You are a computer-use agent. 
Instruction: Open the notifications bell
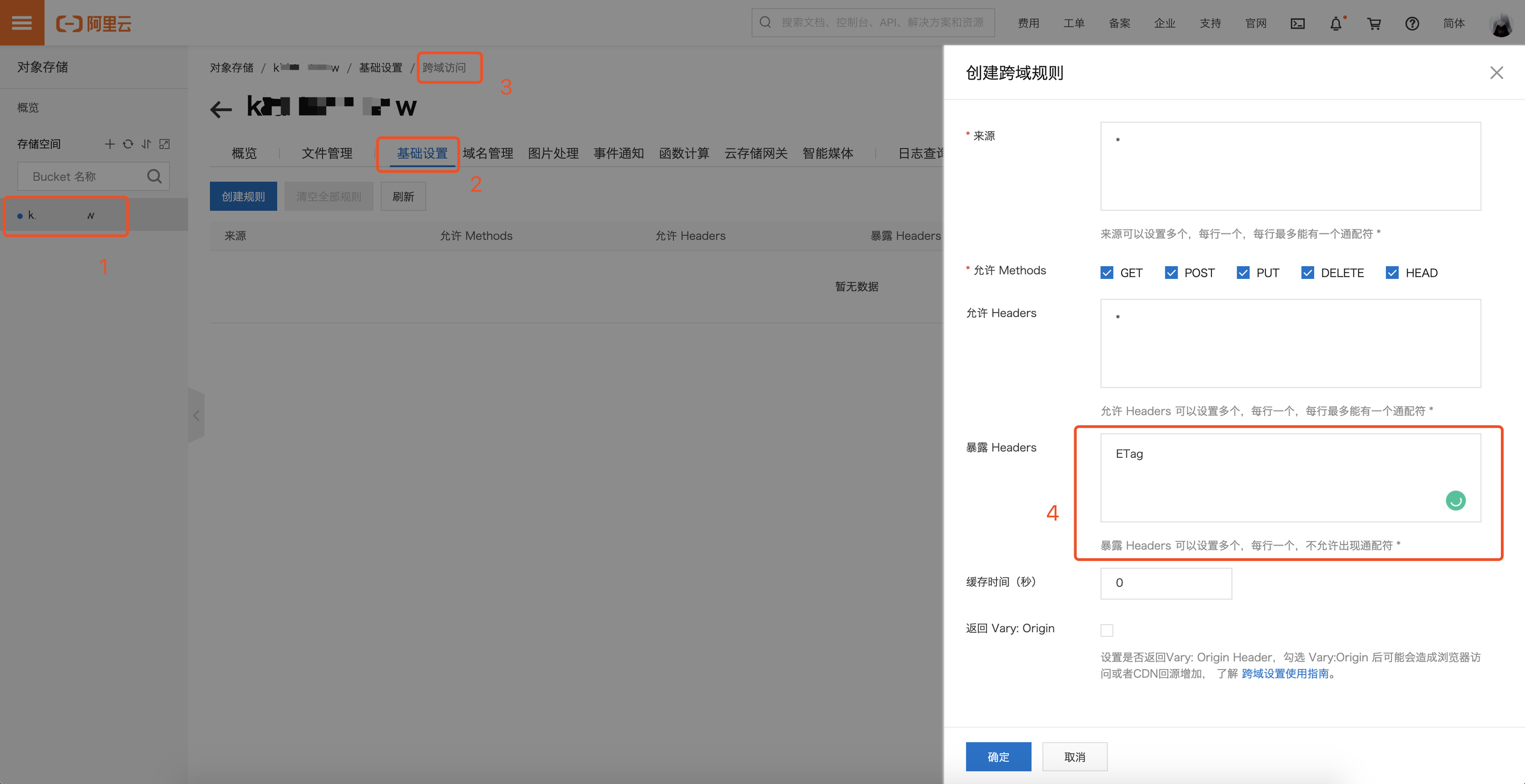click(1335, 24)
